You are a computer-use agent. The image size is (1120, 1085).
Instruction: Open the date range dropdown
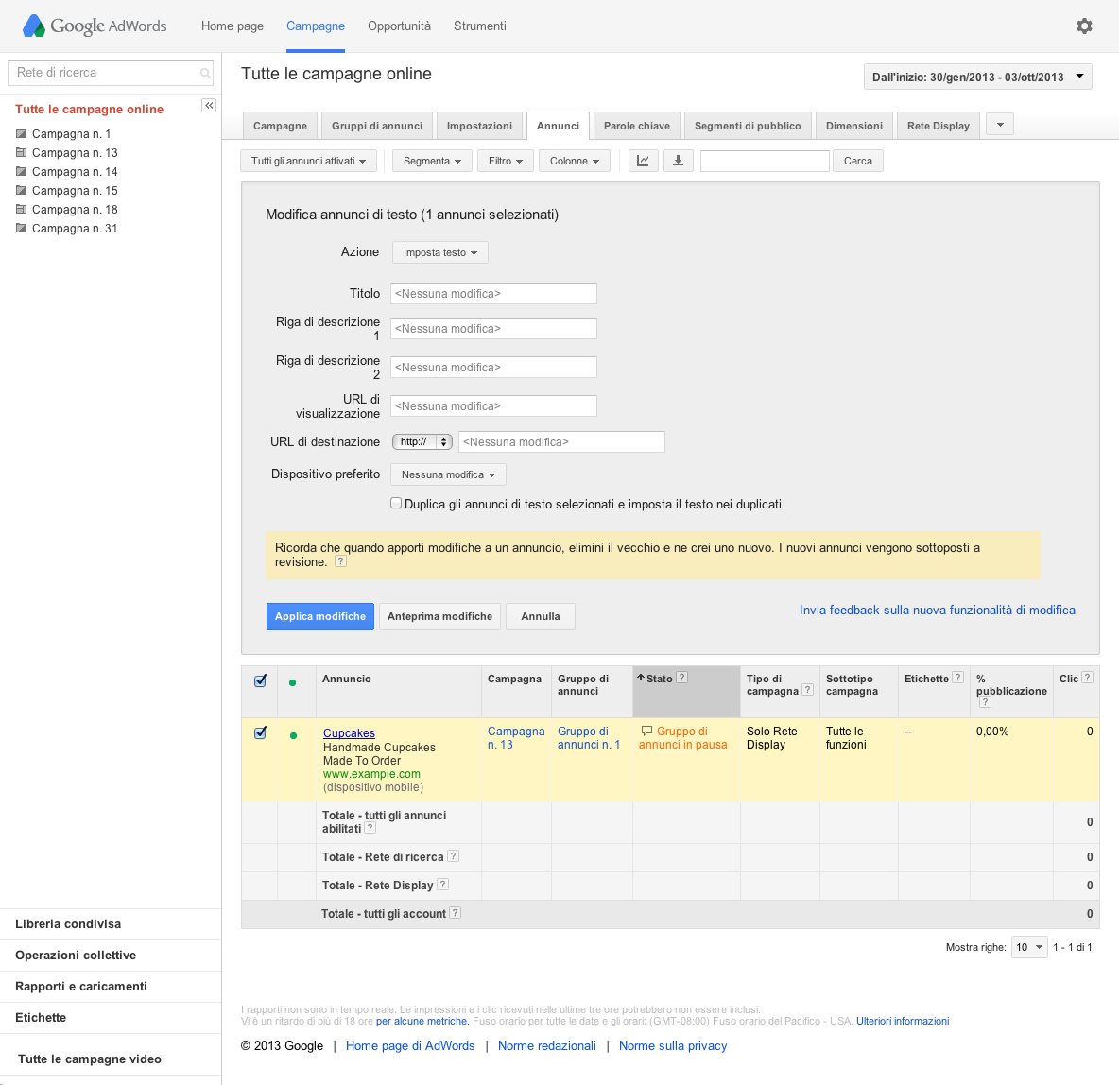pos(977,77)
